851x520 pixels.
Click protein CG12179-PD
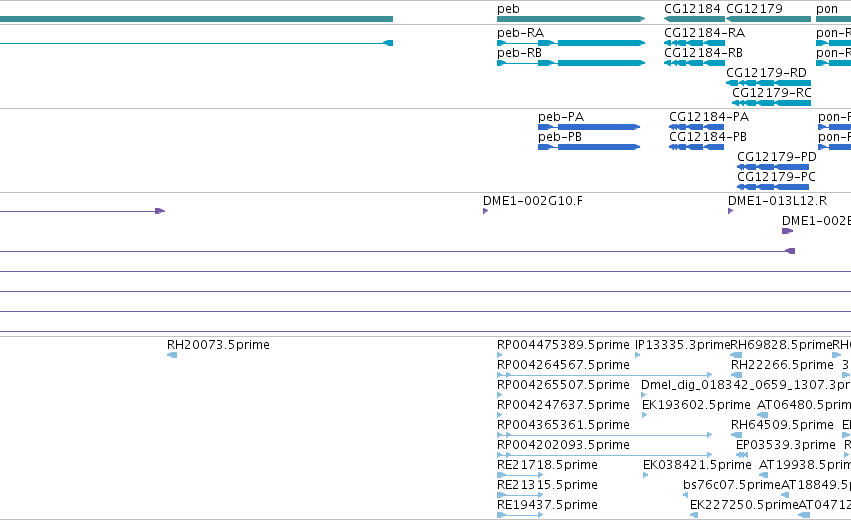777,157
